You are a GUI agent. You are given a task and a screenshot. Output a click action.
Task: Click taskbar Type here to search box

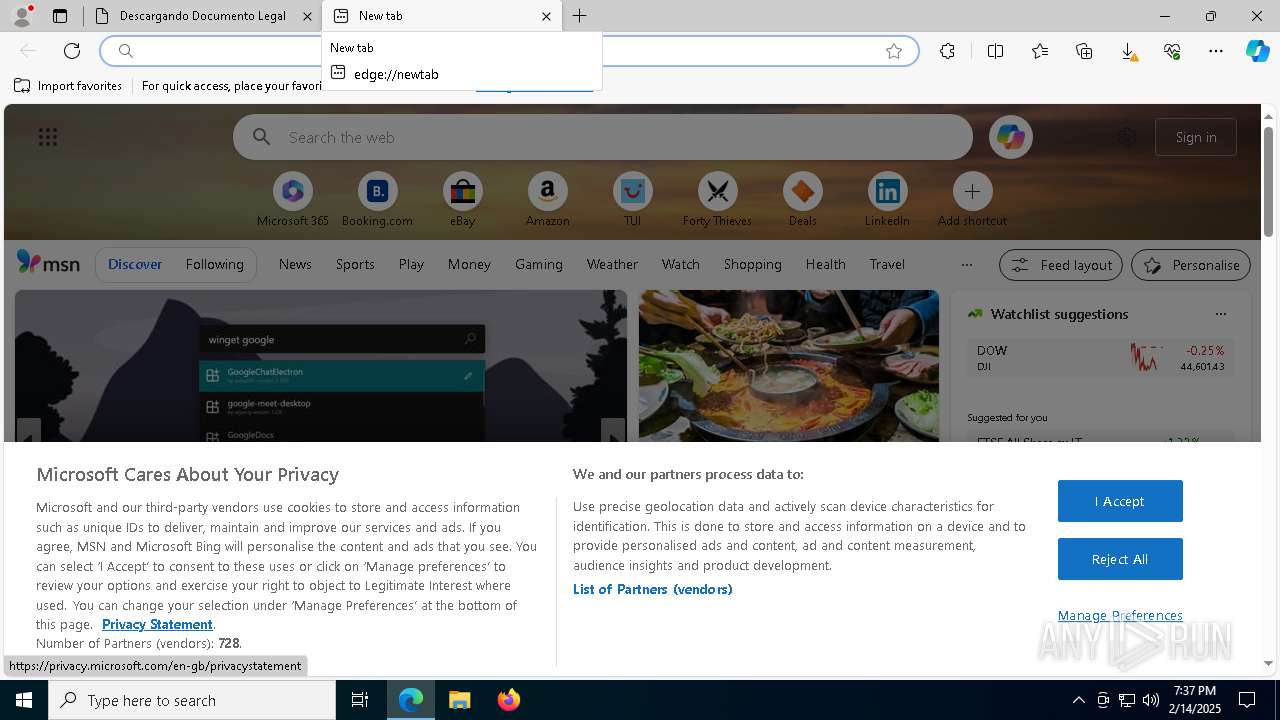192,700
